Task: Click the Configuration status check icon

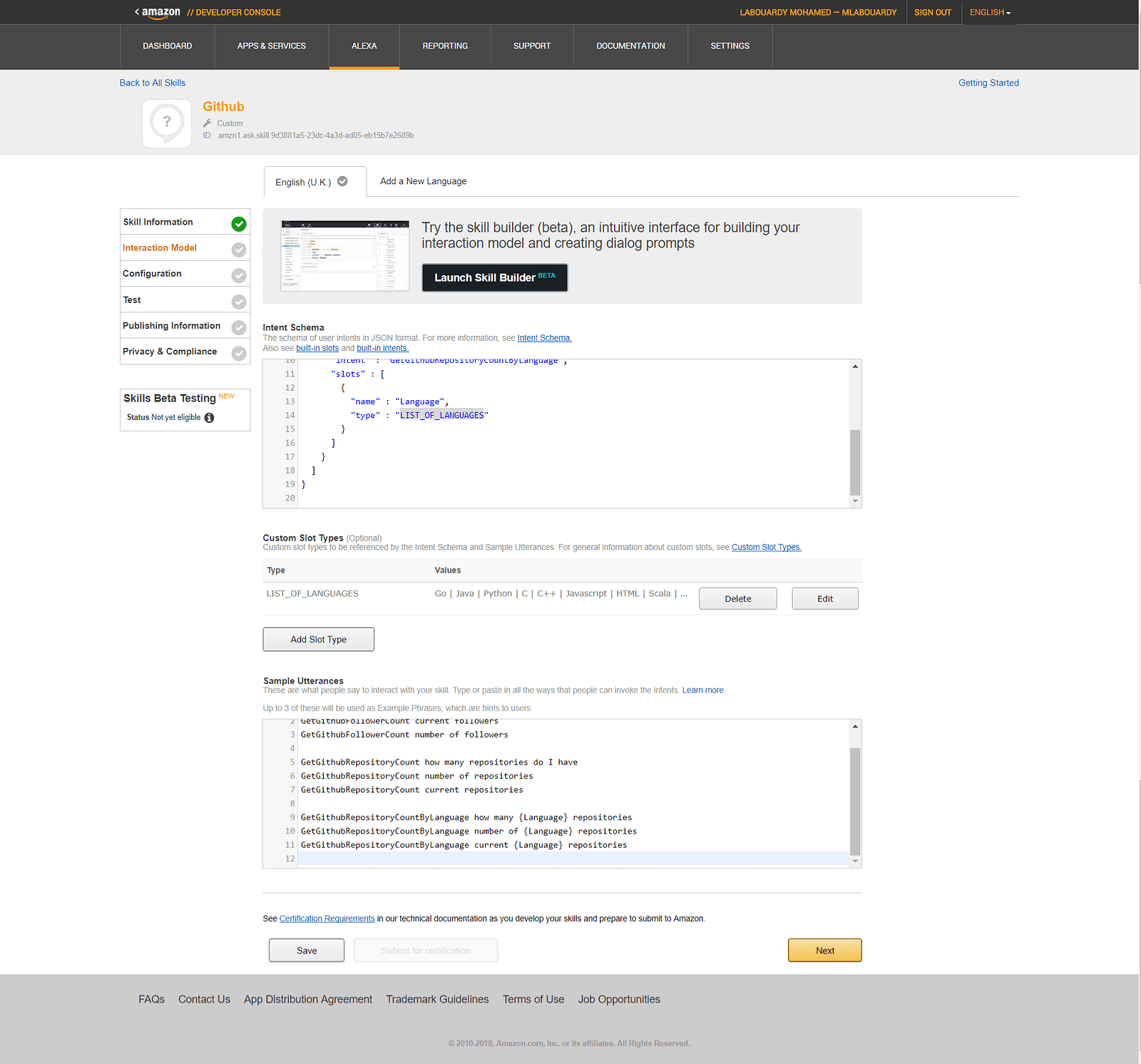Action: 239,275
